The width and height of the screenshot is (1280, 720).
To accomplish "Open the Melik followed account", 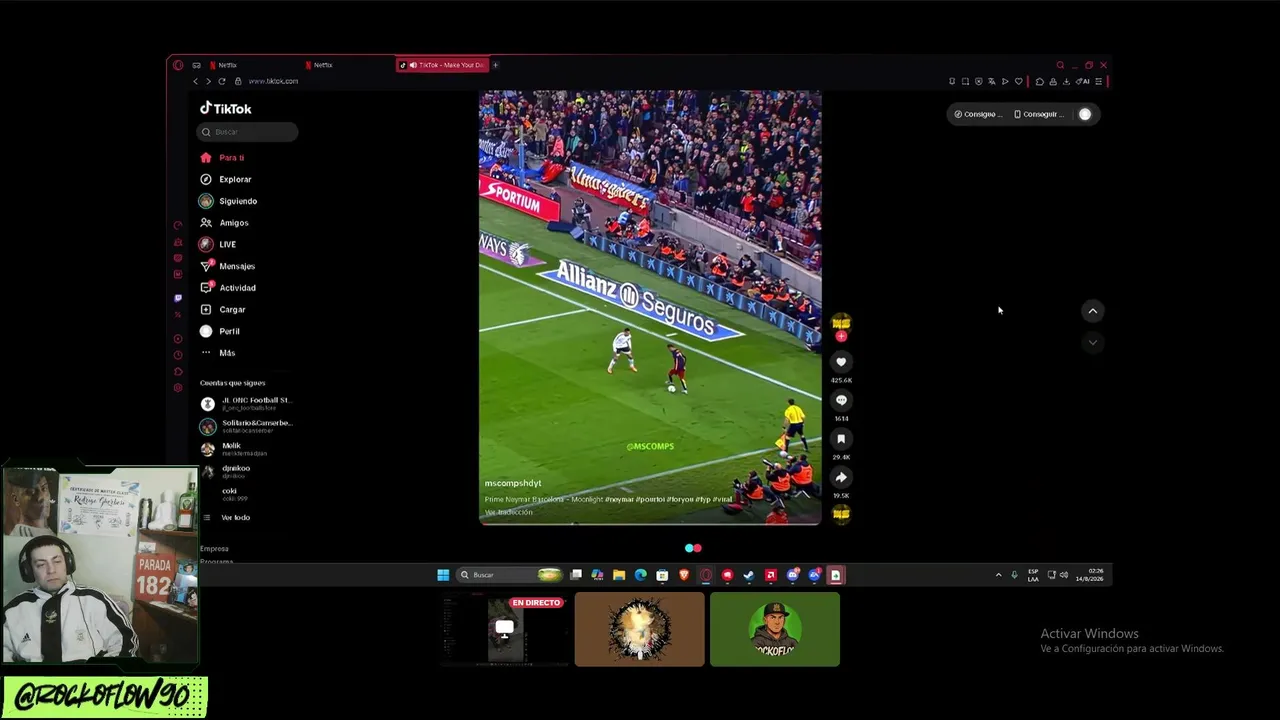I will coord(234,449).
